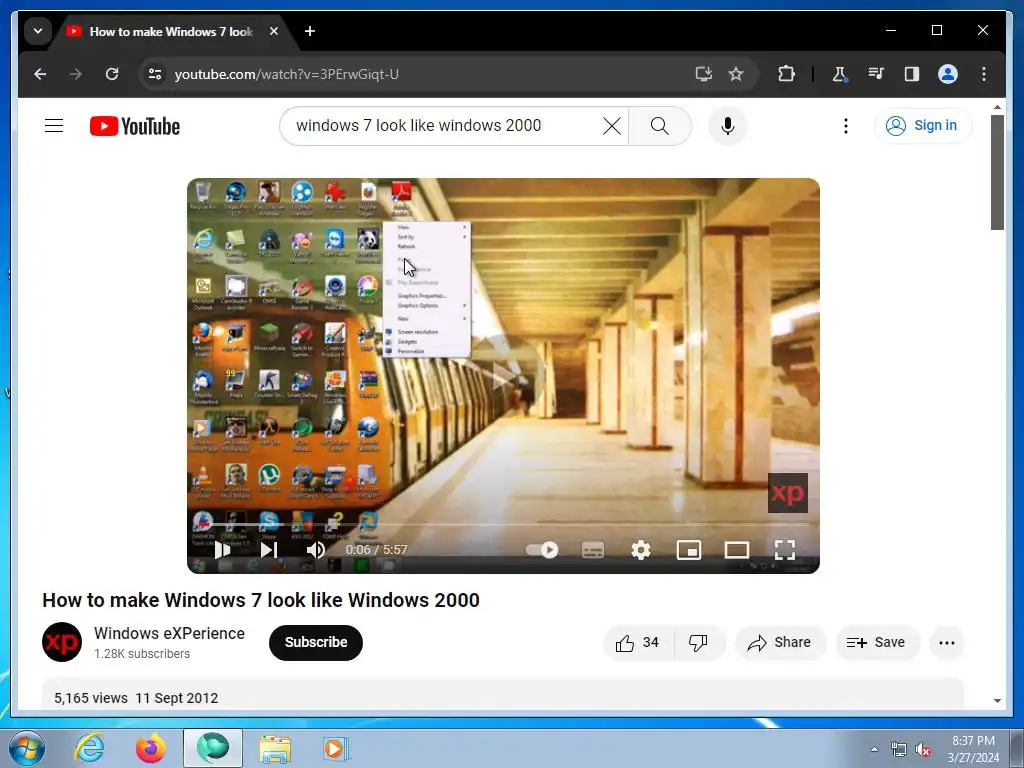Select the 'How to make Windows 7 look' tab

171,31
